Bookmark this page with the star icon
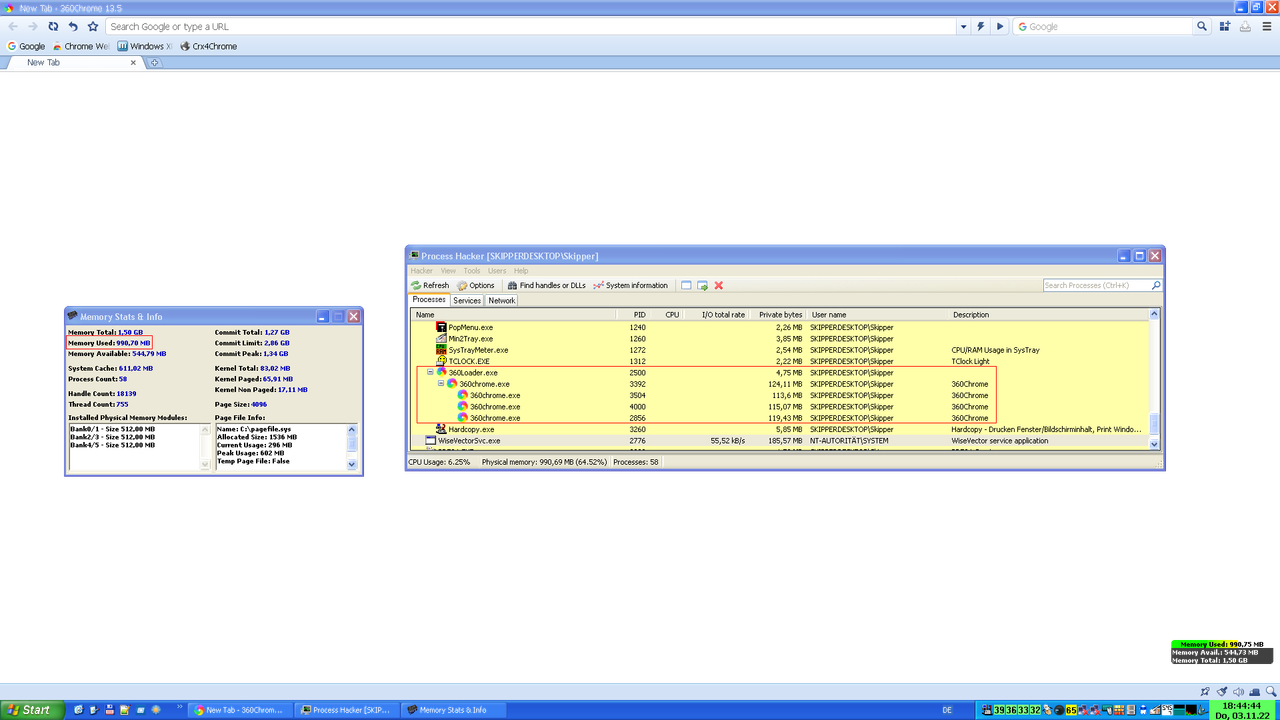The image size is (1280, 720). pos(93,27)
